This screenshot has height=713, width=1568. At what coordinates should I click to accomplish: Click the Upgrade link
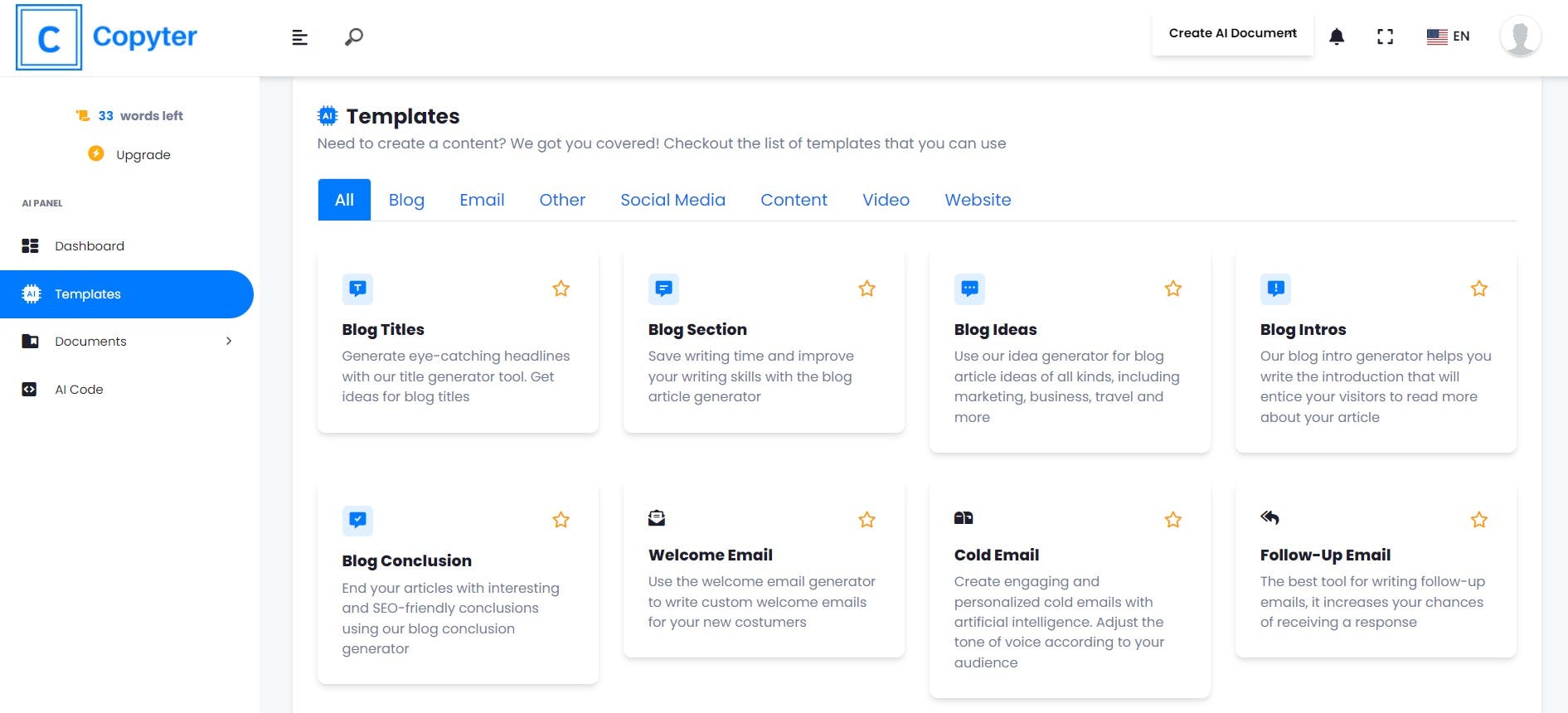143,154
